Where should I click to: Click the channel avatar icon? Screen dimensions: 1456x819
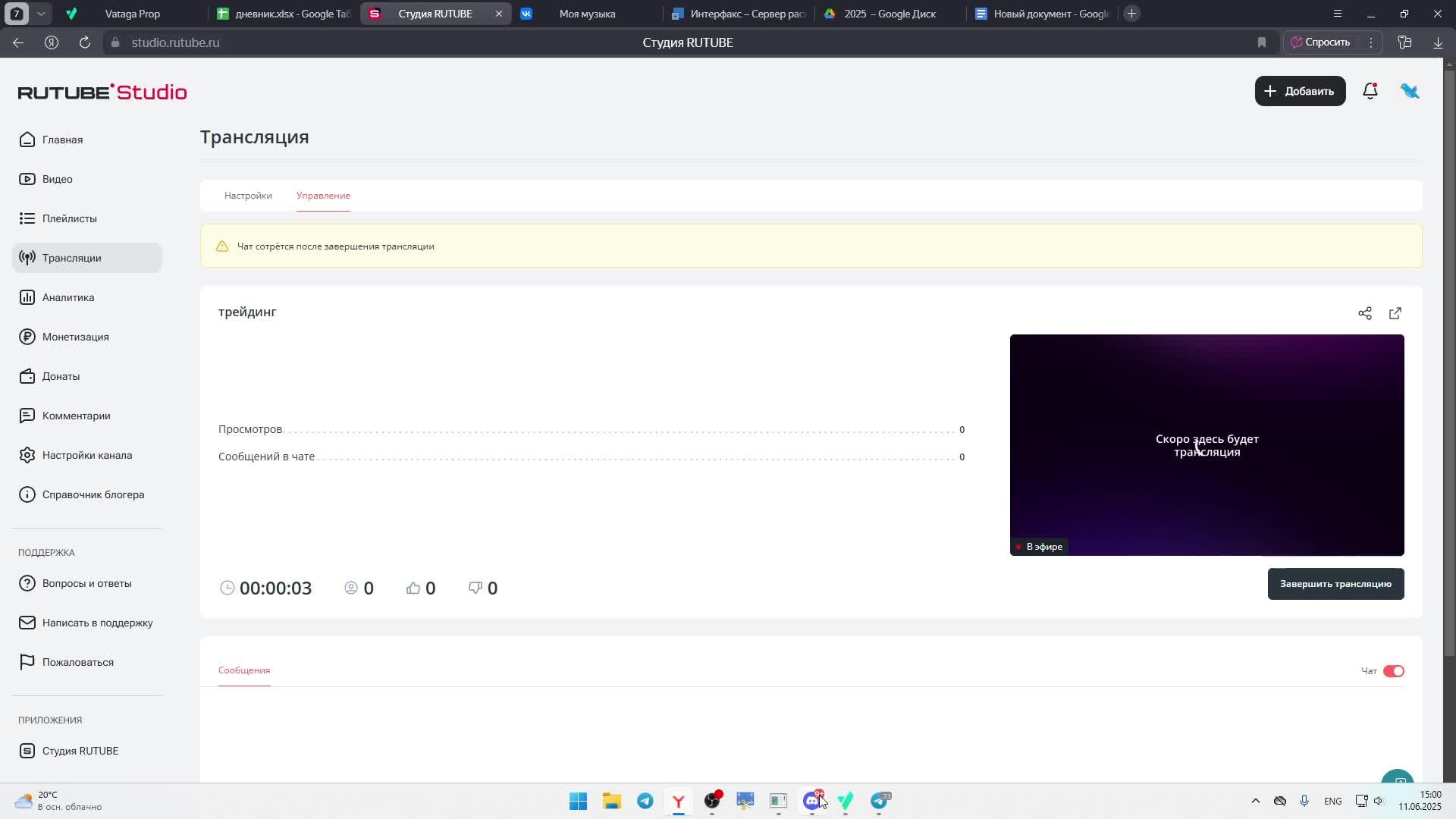[x=1410, y=91]
